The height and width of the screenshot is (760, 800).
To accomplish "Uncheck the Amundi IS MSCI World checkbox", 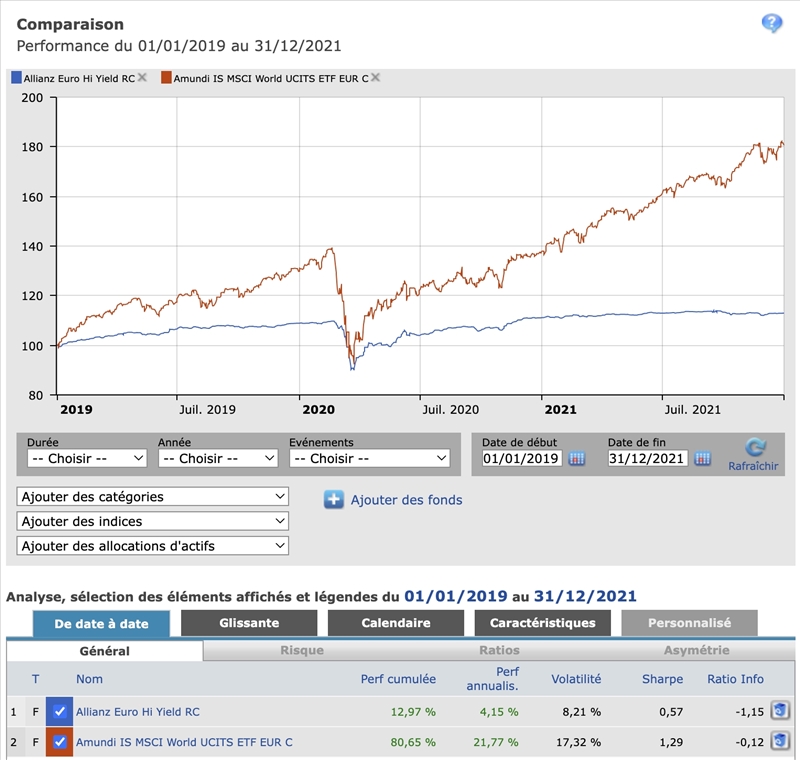I will click(x=60, y=742).
